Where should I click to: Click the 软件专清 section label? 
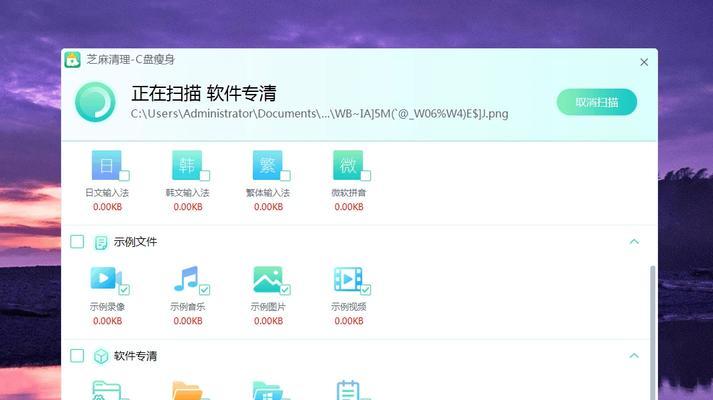[x=135, y=356]
